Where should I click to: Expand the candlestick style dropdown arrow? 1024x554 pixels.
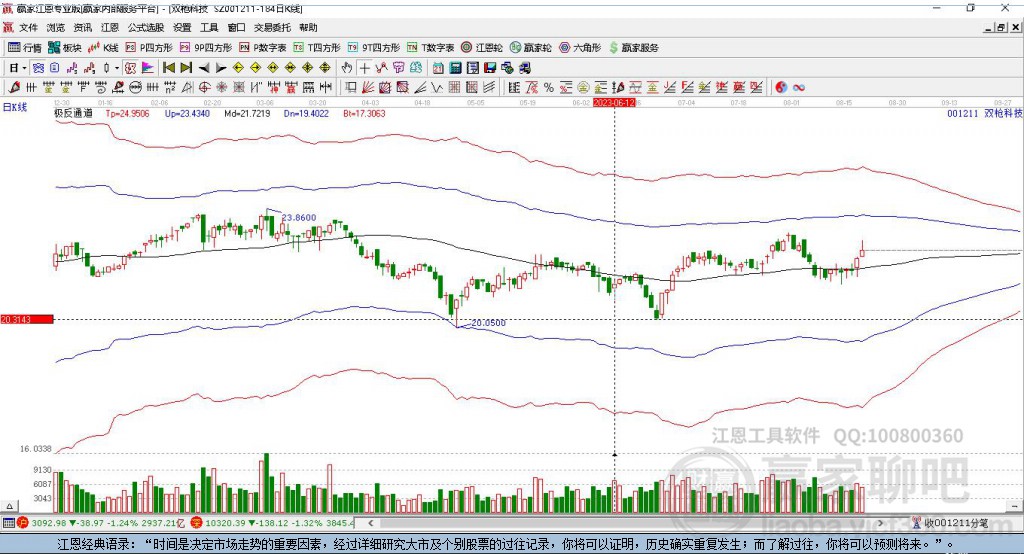point(117,68)
